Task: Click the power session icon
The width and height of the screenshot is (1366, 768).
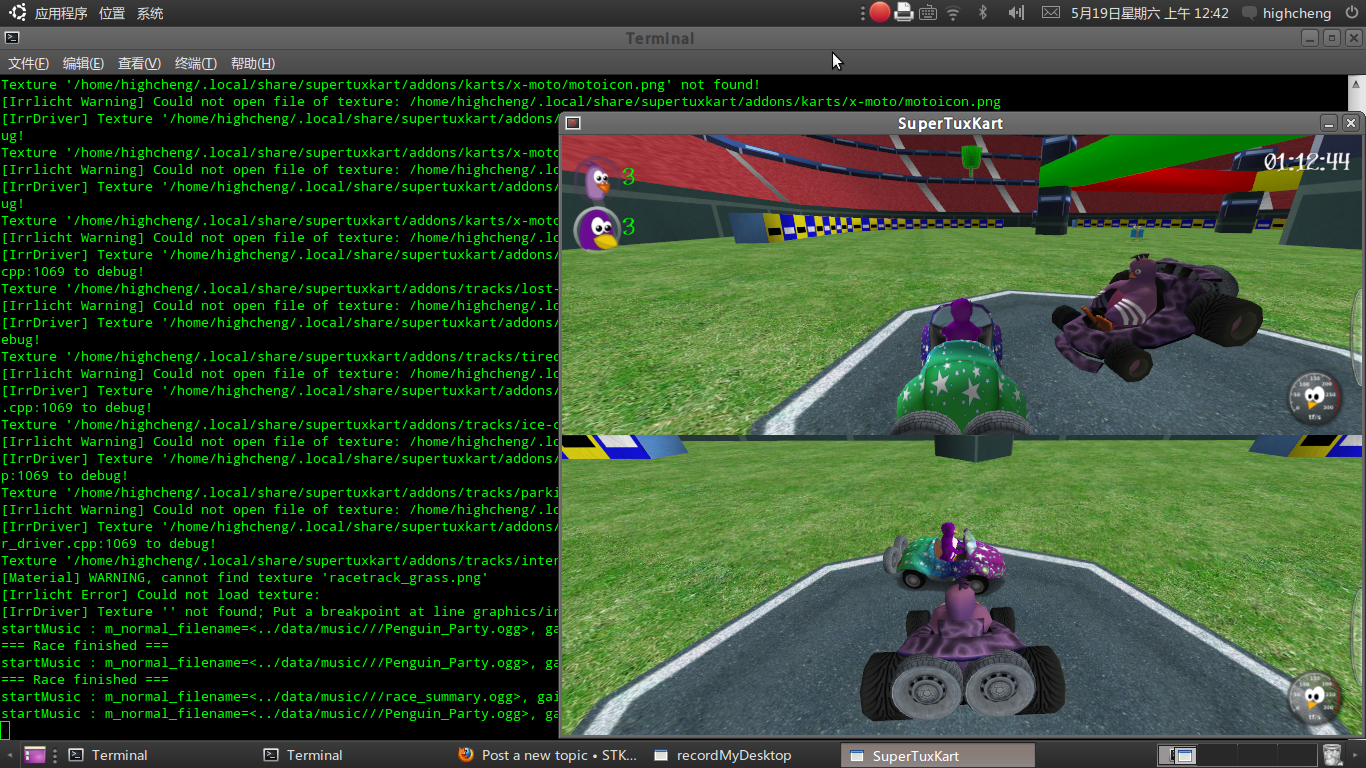Action: click(x=1352, y=13)
